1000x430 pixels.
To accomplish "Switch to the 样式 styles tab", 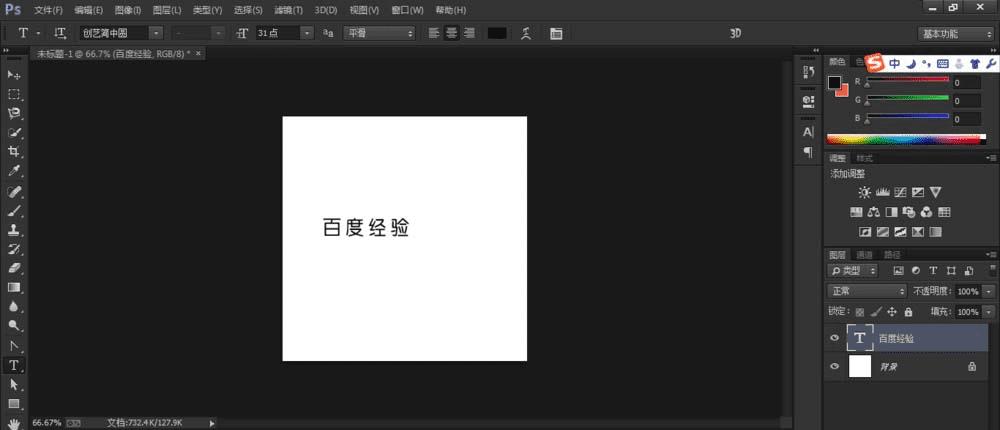I will (x=864, y=158).
